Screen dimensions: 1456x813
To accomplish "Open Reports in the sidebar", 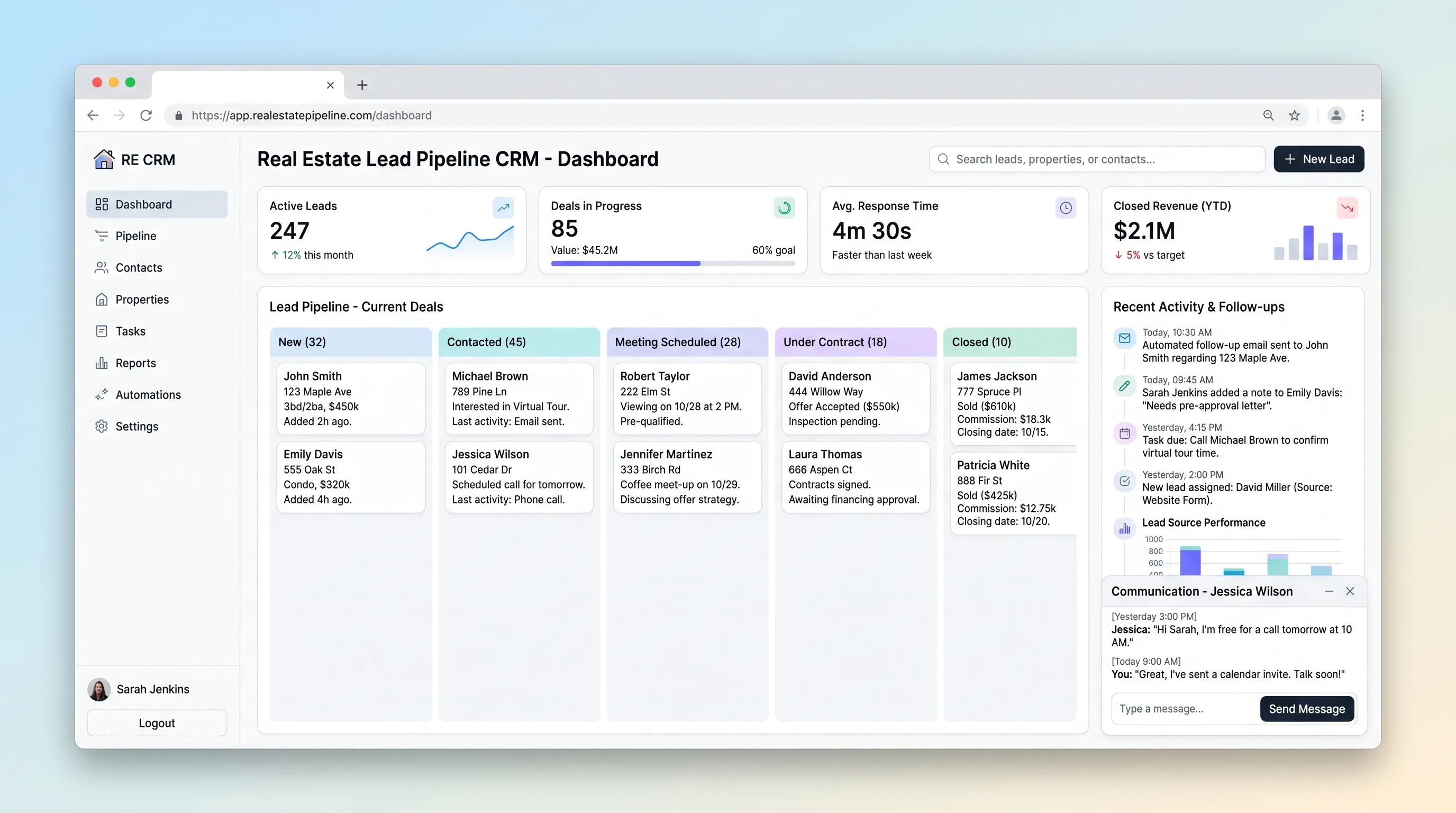I will pos(157,363).
